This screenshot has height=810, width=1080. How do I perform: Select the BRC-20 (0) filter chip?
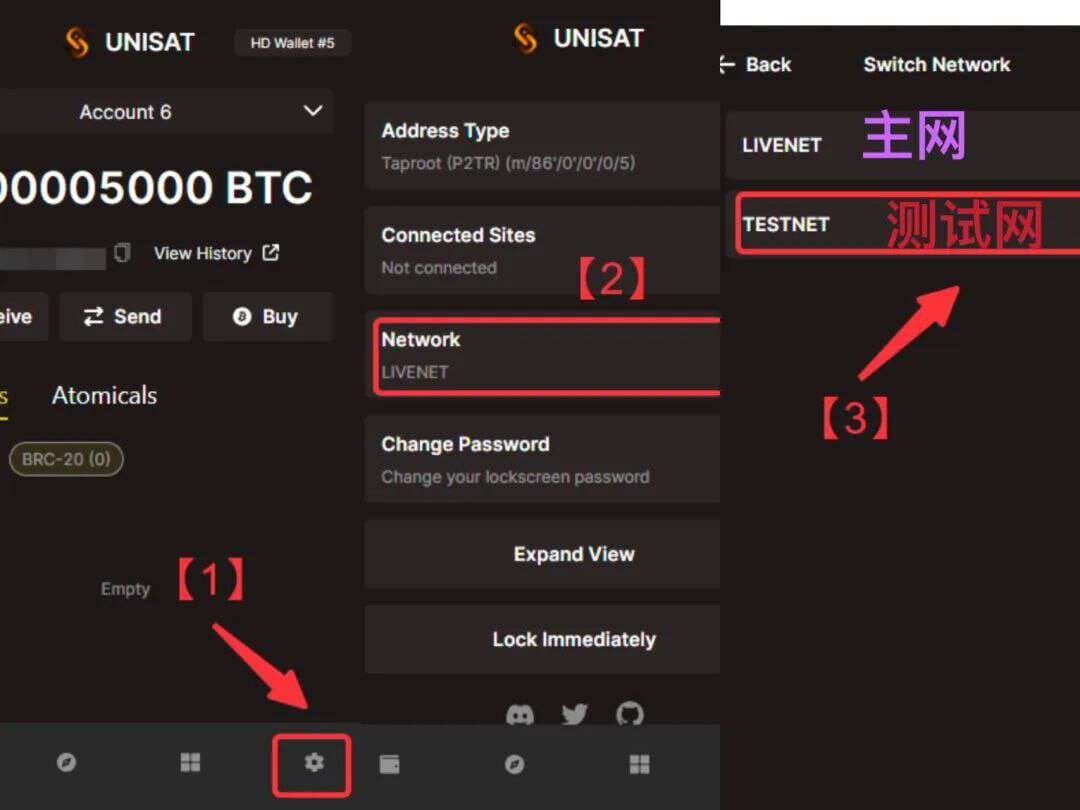tap(66, 459)
